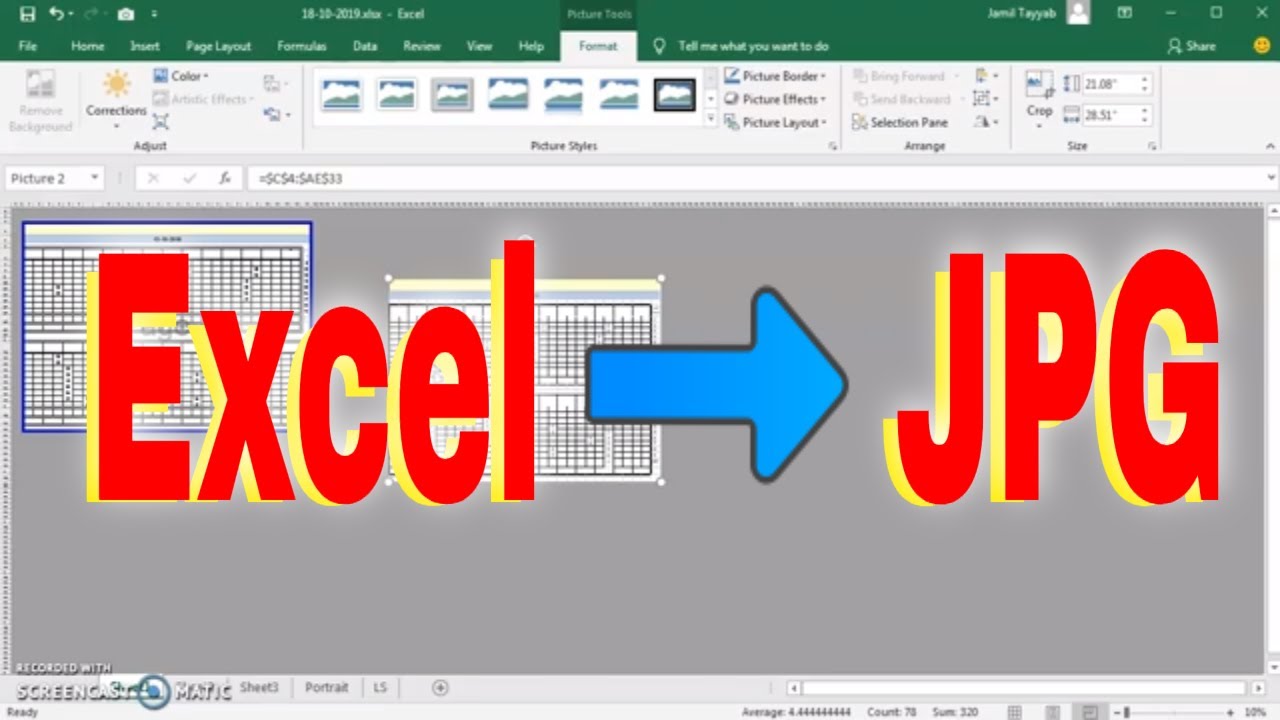Click the New Sheet plus icon
This screenshot has width=1280, height=720.
point(440,687)
